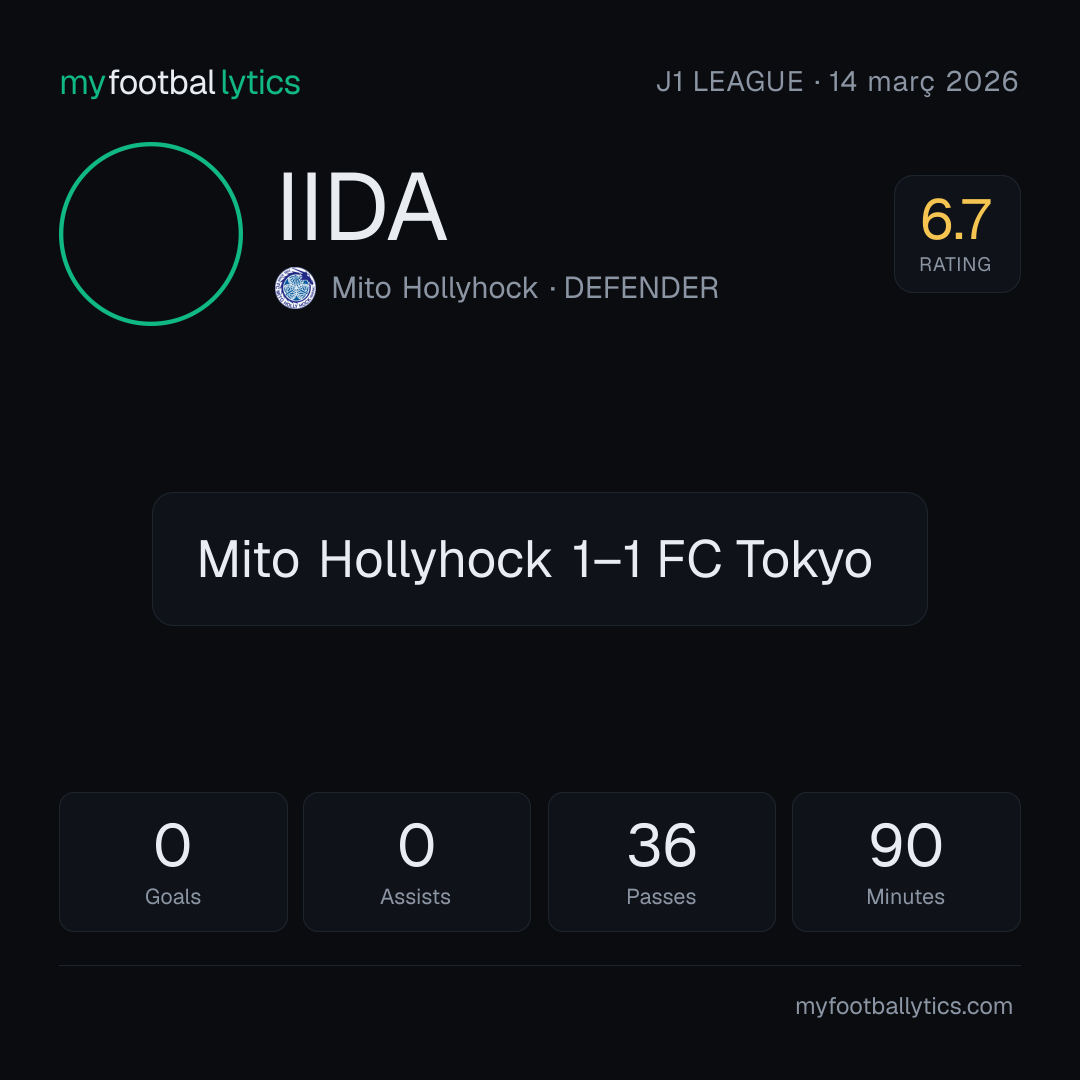This screenshot has height=1080, width=1080.
Task: Click the empty green player avatar circle
Action: (151, 233)
